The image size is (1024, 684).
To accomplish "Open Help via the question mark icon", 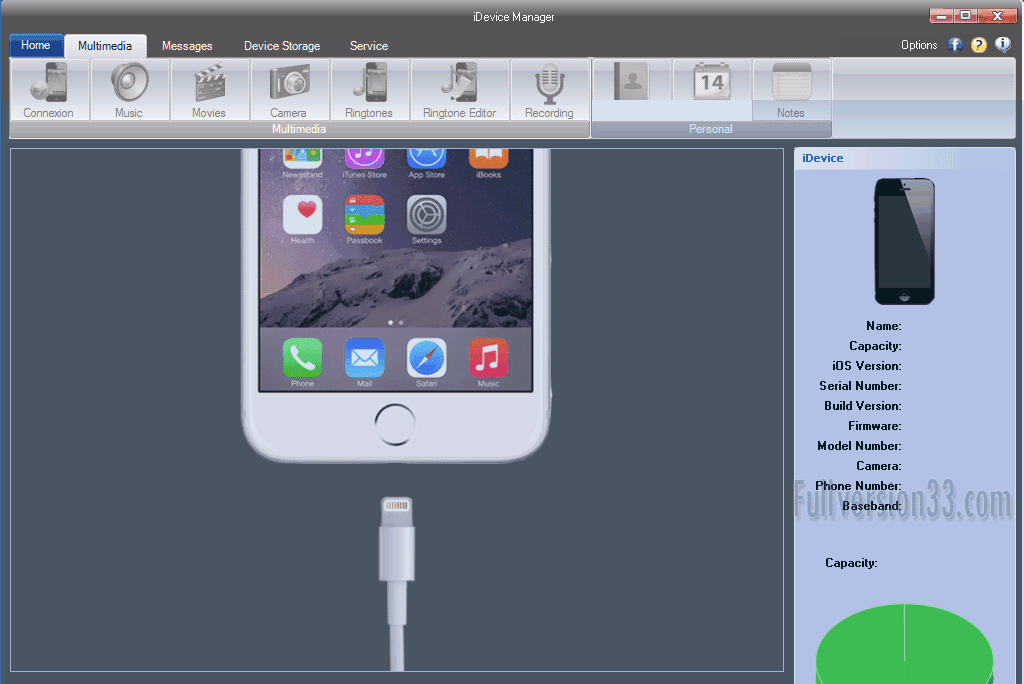I will pos(979,44).
